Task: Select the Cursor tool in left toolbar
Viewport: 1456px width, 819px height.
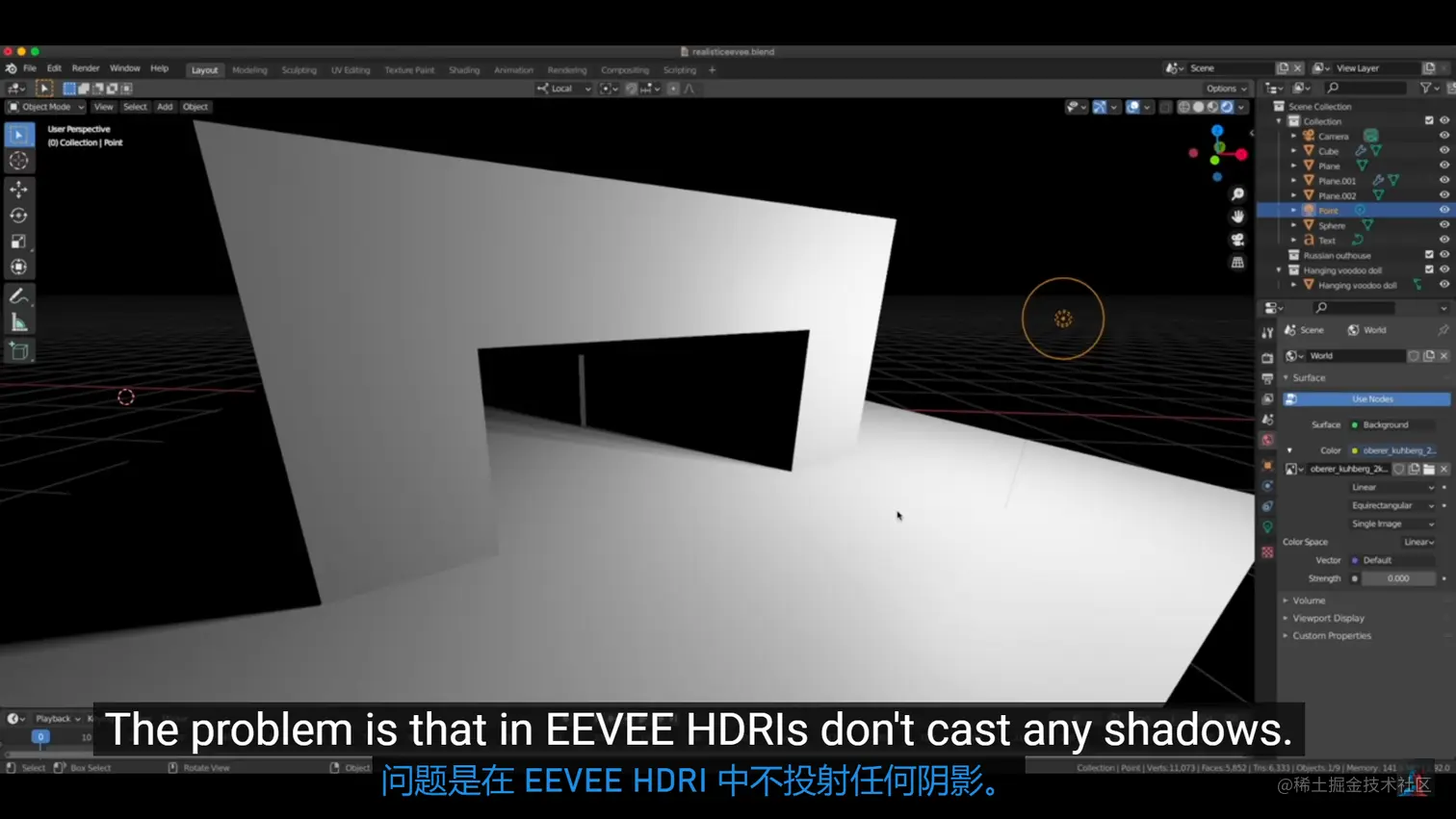Action: click(18, 161)
